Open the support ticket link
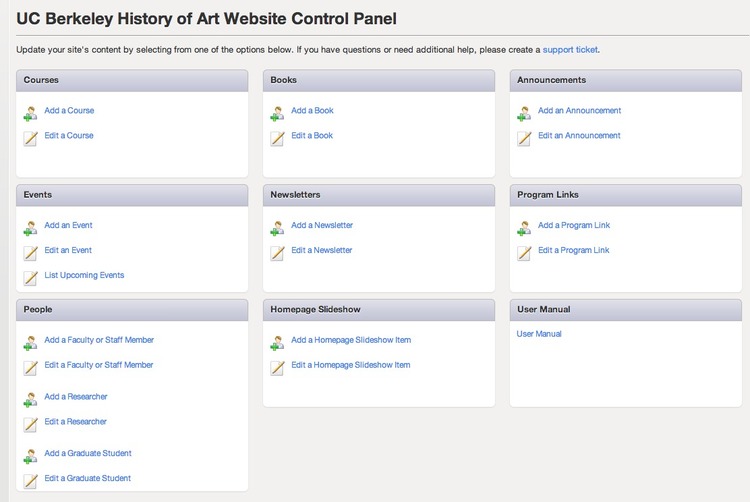Image resolution: width=750 pixels, height=502 pixels. coord(570,50)
